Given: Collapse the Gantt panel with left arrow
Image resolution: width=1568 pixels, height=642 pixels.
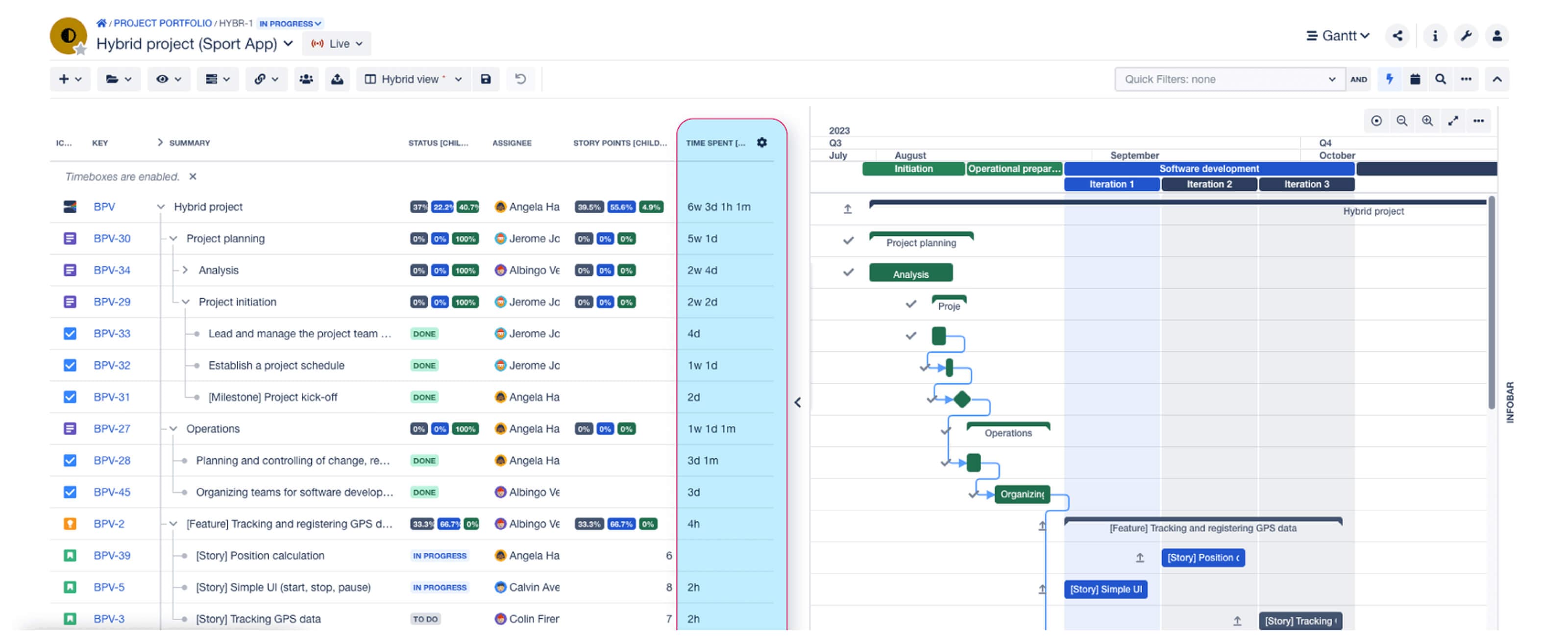Looking at the screenshot, I should click(x=797, y=402).
